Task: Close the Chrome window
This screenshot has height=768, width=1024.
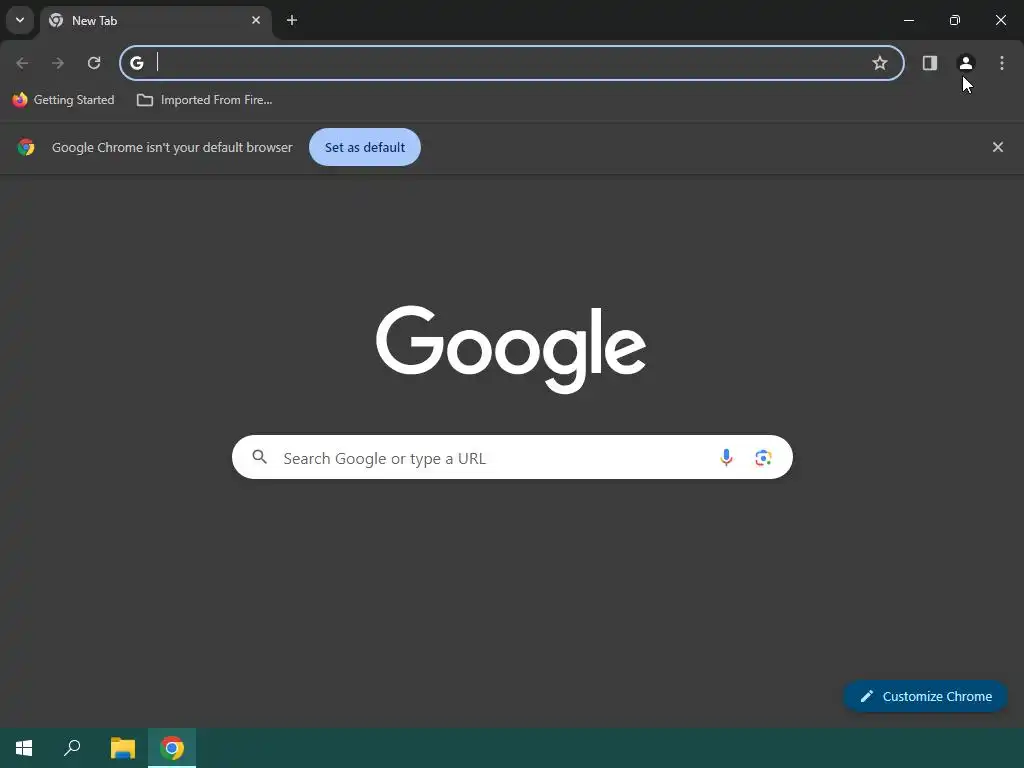Action: coord(1000,20)
